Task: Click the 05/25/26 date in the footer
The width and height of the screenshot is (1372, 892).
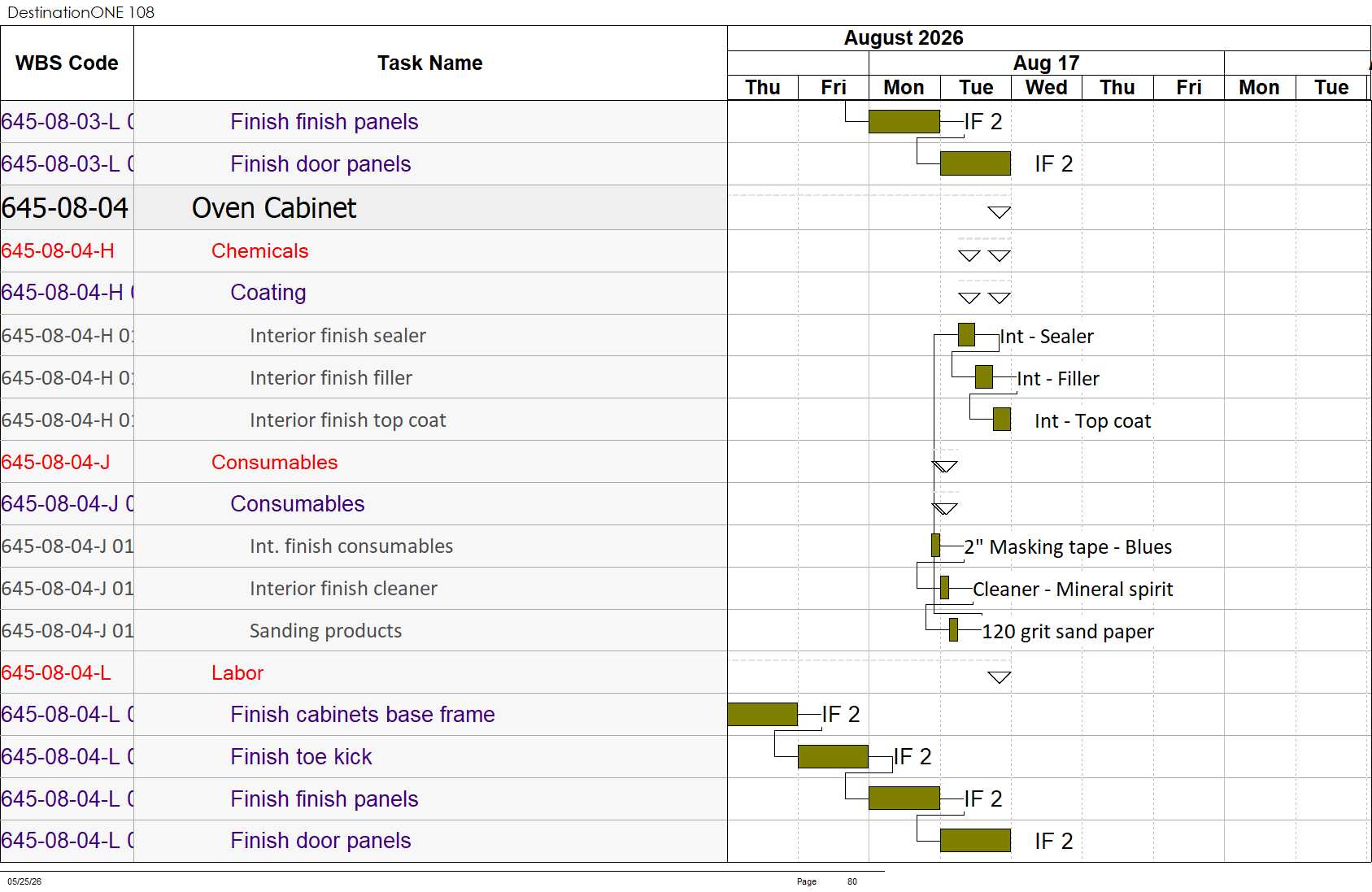Action: 24,881
